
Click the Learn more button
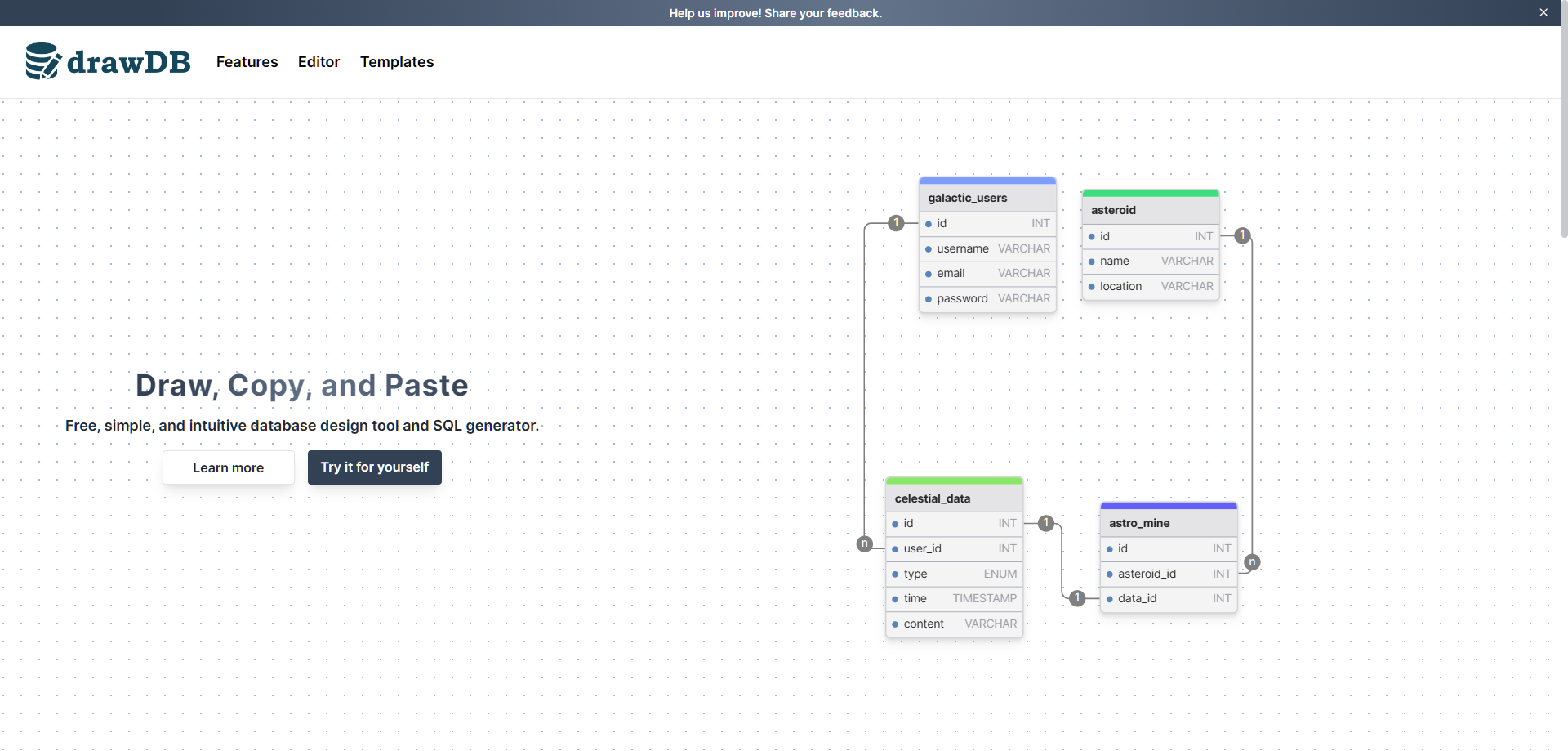click(x=229, y=467)
